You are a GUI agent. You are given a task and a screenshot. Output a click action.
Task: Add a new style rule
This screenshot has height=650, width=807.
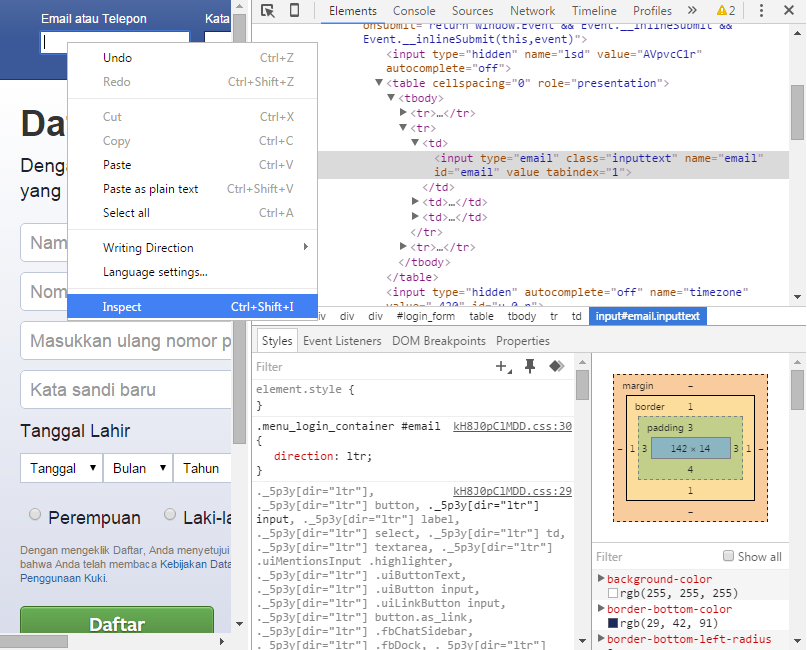pos(501,367)
